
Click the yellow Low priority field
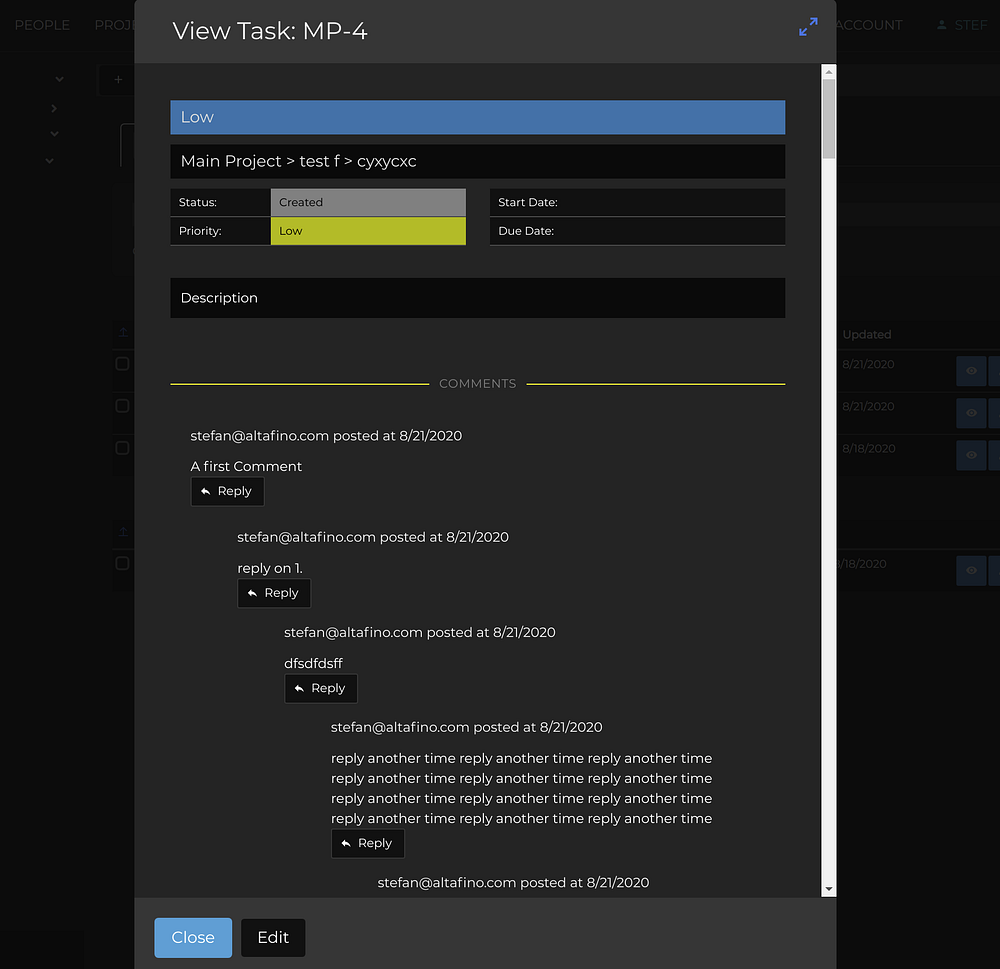(367, 231)
